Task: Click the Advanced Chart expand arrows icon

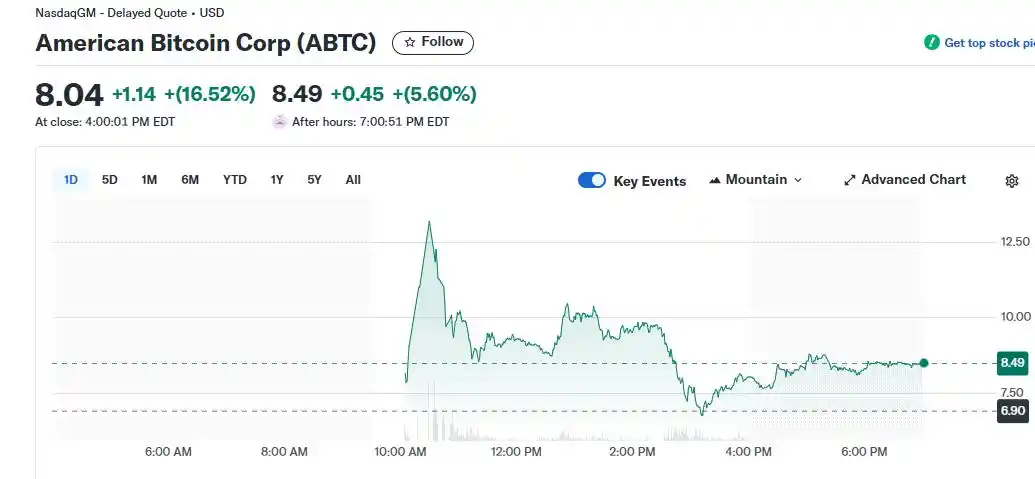Action: [850, 180]
